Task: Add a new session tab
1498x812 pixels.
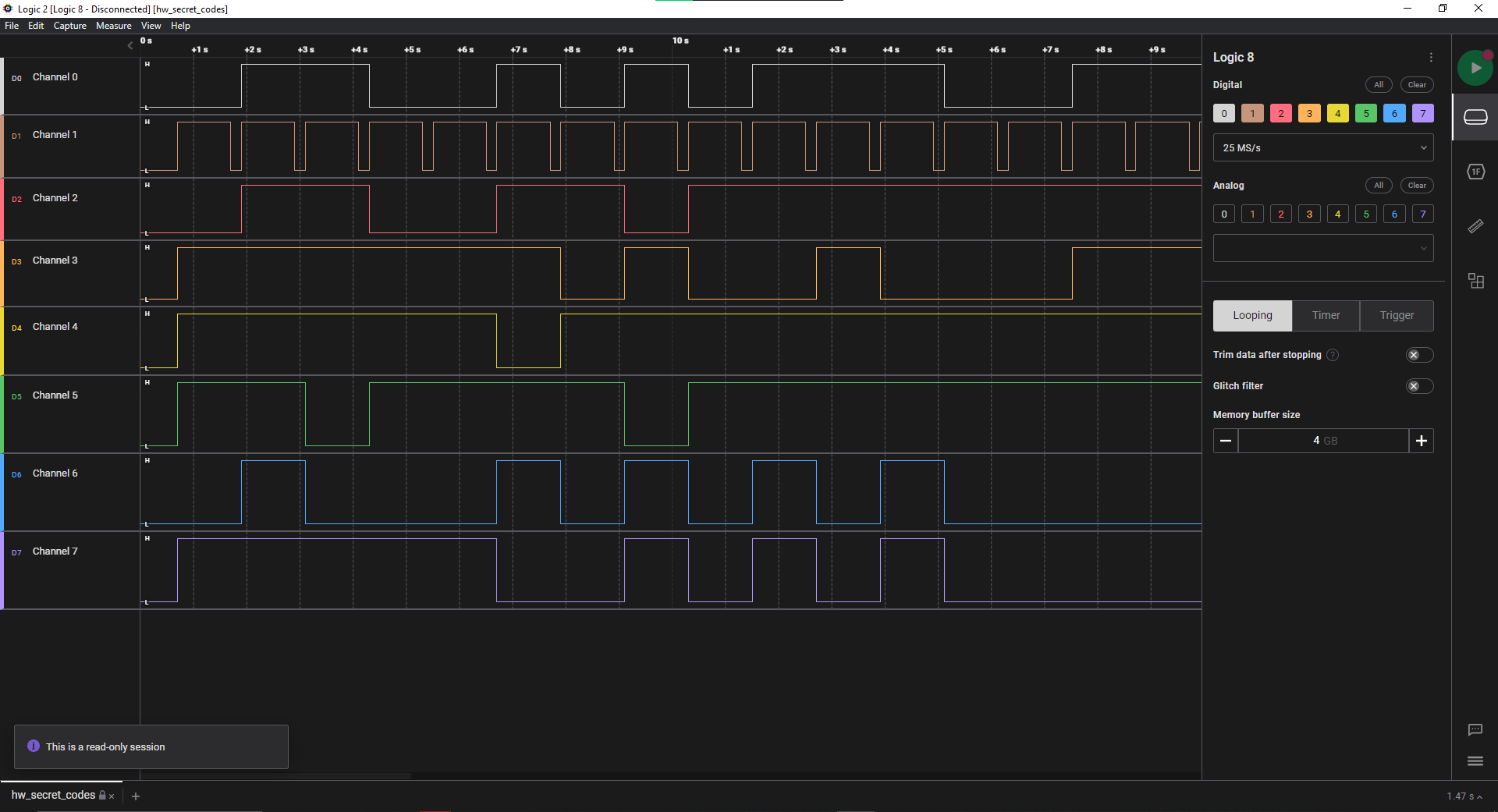Action: coord(136,796)
